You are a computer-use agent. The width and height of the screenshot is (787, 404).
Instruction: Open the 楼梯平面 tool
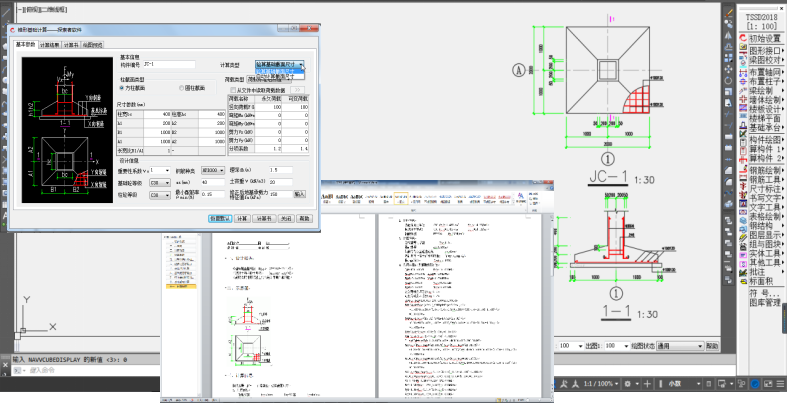coord(764,117)
